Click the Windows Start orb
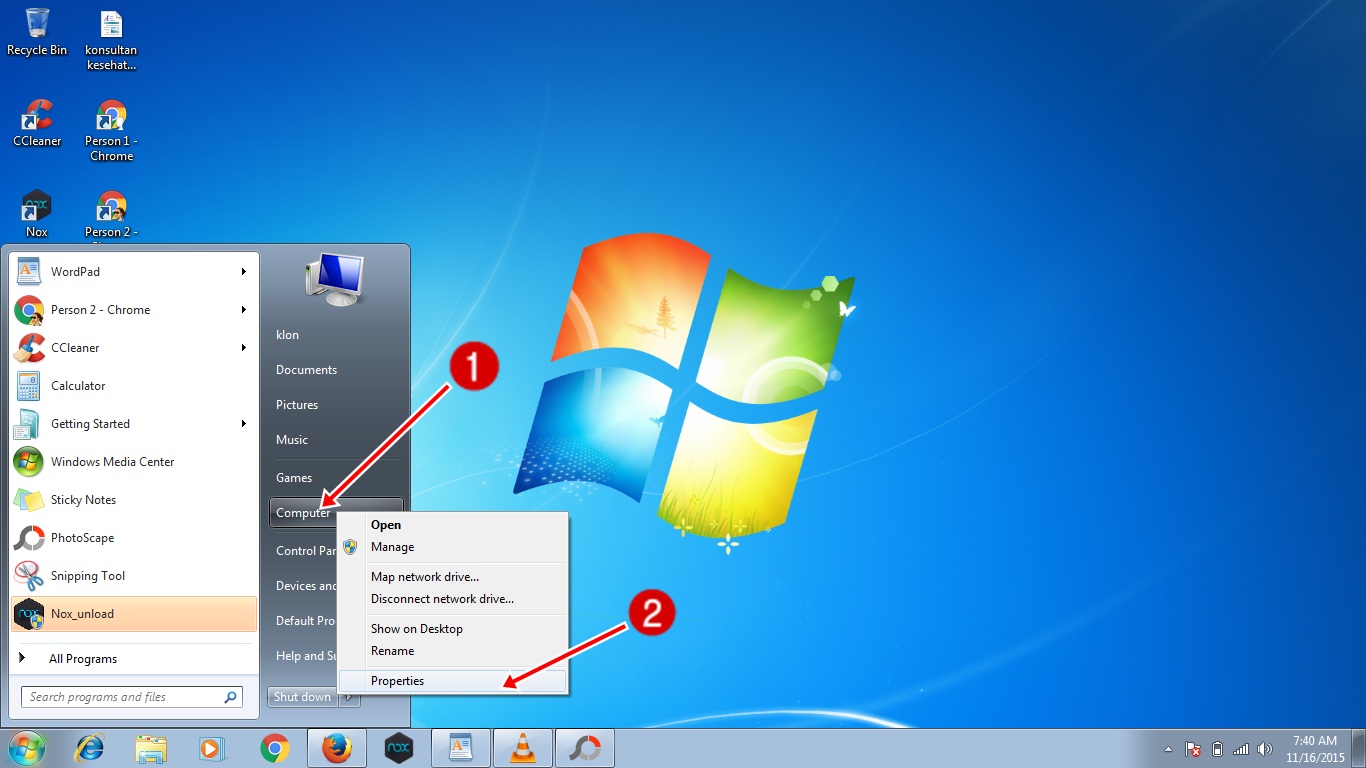 27,748
